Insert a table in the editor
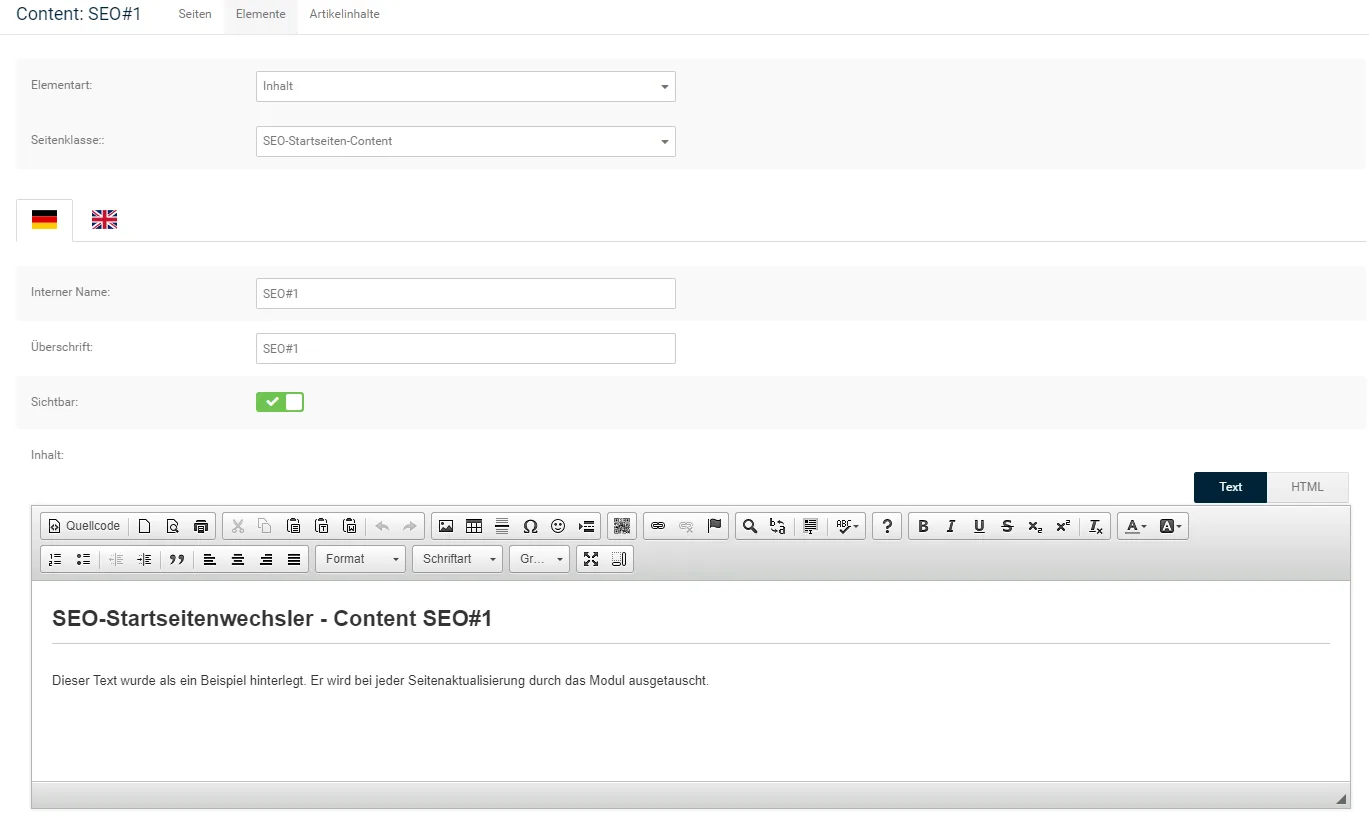The width and height of the screenshot is (1369, 818). (474, 526)
